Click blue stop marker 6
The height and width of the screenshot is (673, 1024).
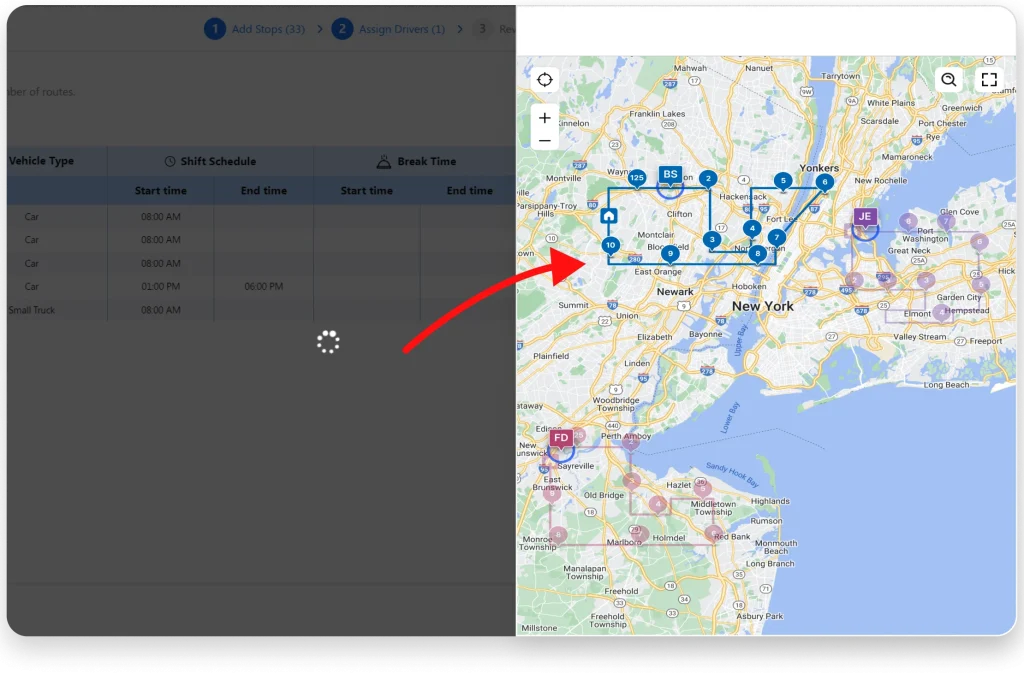click(825, 182)
